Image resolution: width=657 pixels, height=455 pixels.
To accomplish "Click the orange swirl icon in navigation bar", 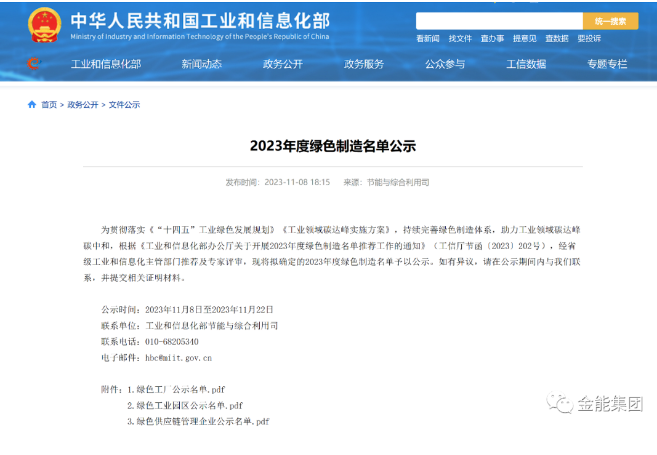I will pos(33,64).
